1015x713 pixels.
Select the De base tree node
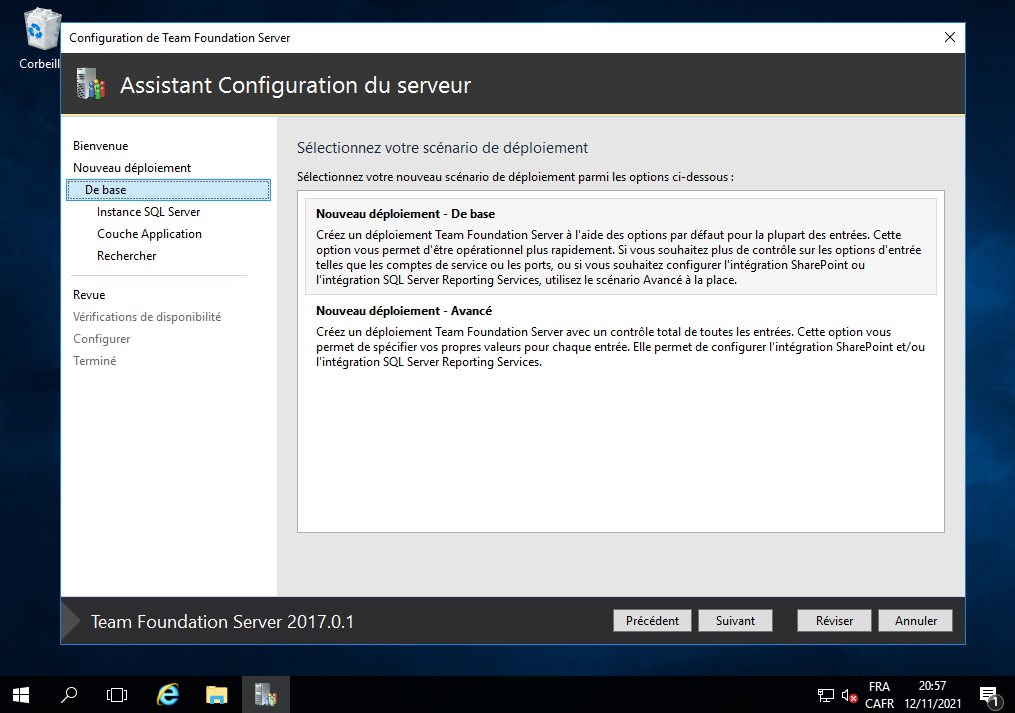click(x=106, y=190)
